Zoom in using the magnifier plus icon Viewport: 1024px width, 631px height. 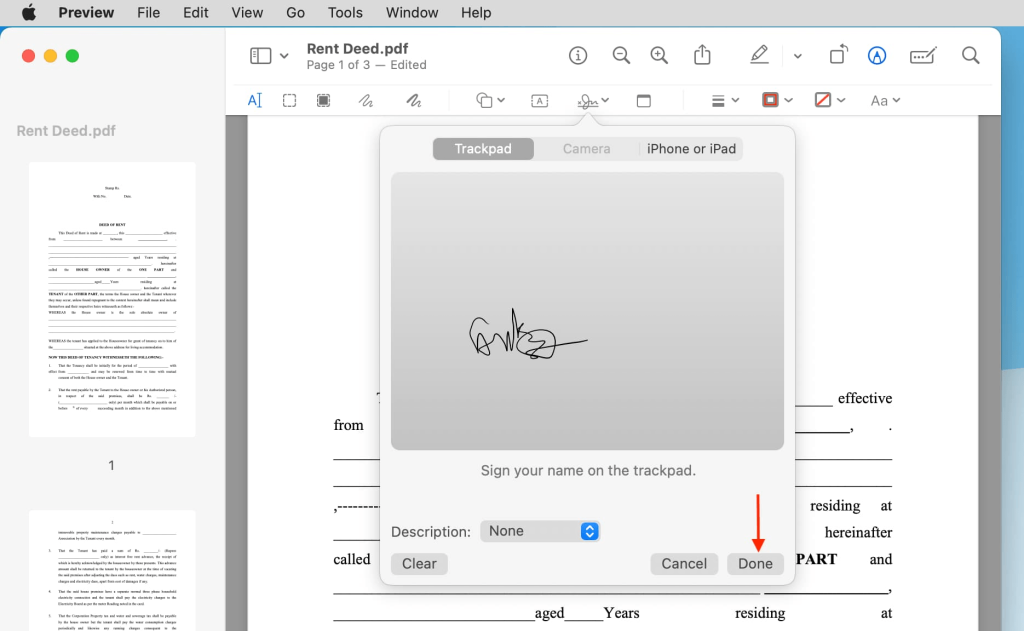click(x=659, y=56)
